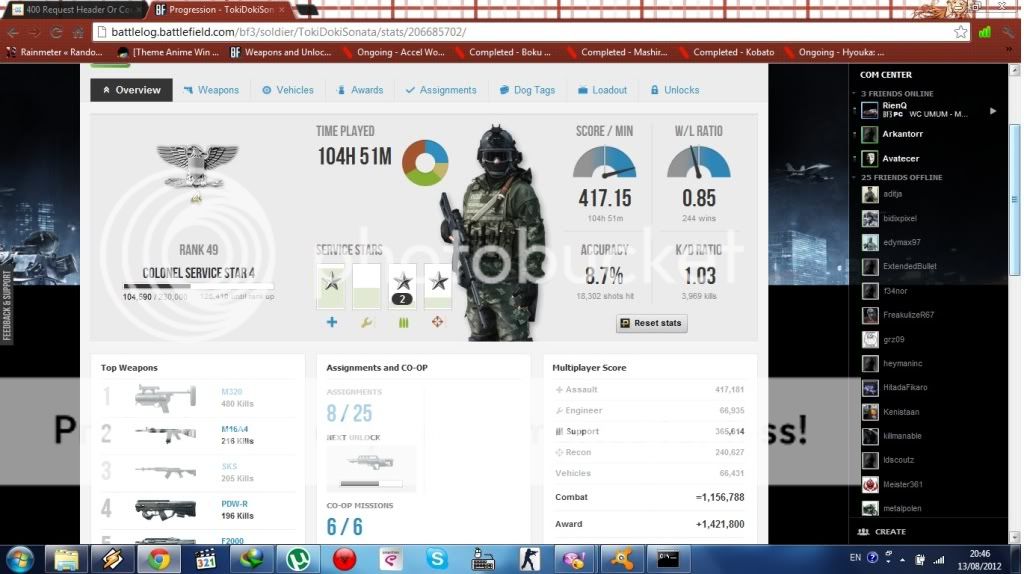Select friend Arkantorr in Com Center
This screenshot has height=574, width=1024.
pyautogui.click(x=902, y=134)
